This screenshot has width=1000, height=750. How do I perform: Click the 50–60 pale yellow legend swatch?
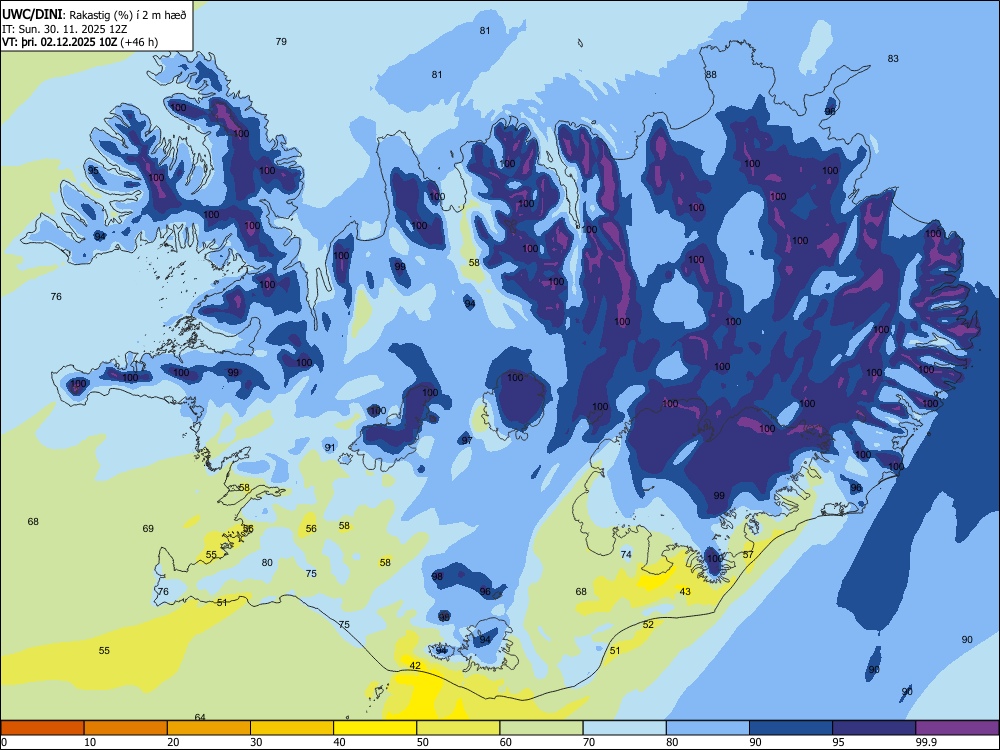pos(459,728)
